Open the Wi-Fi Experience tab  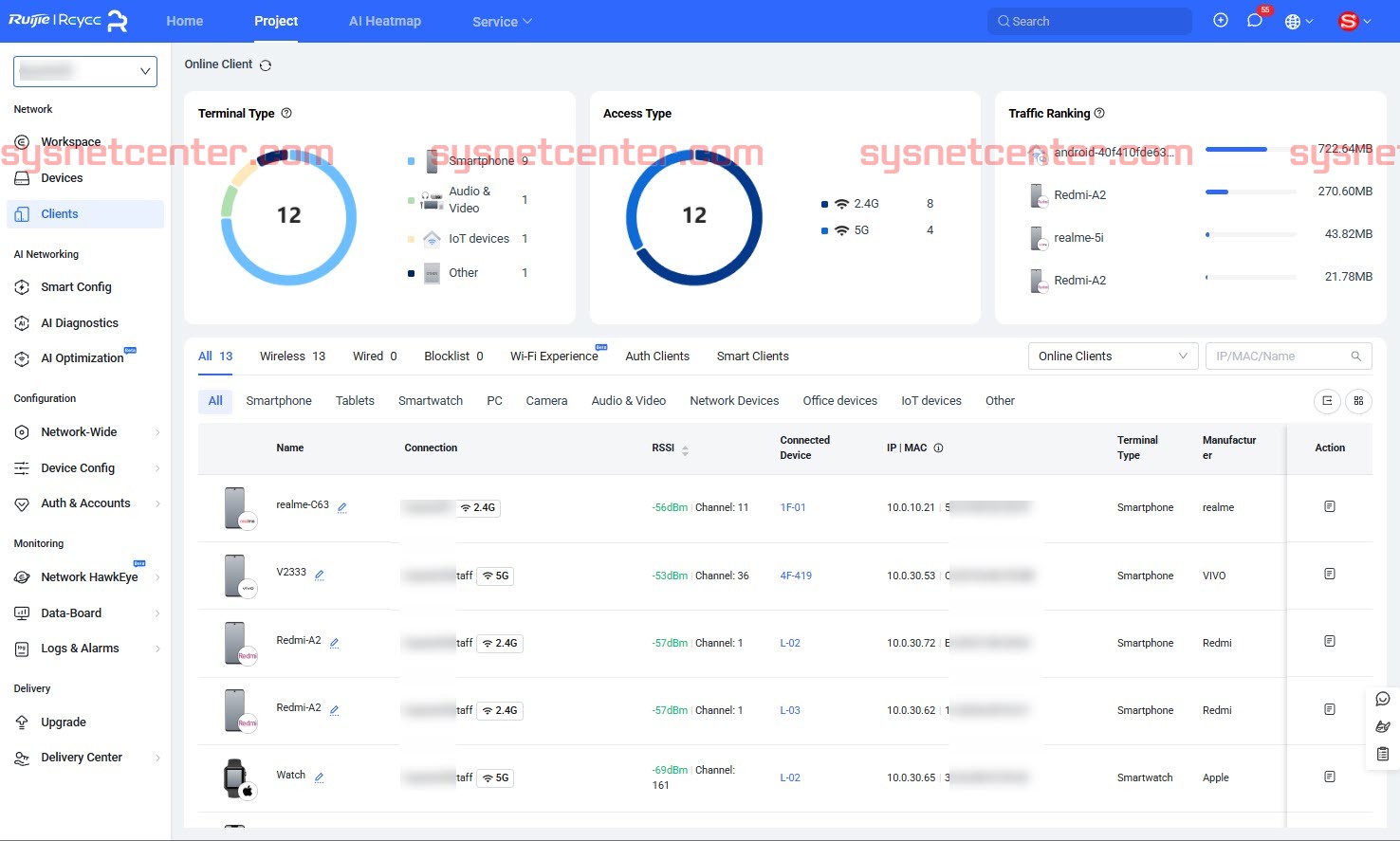555,357
